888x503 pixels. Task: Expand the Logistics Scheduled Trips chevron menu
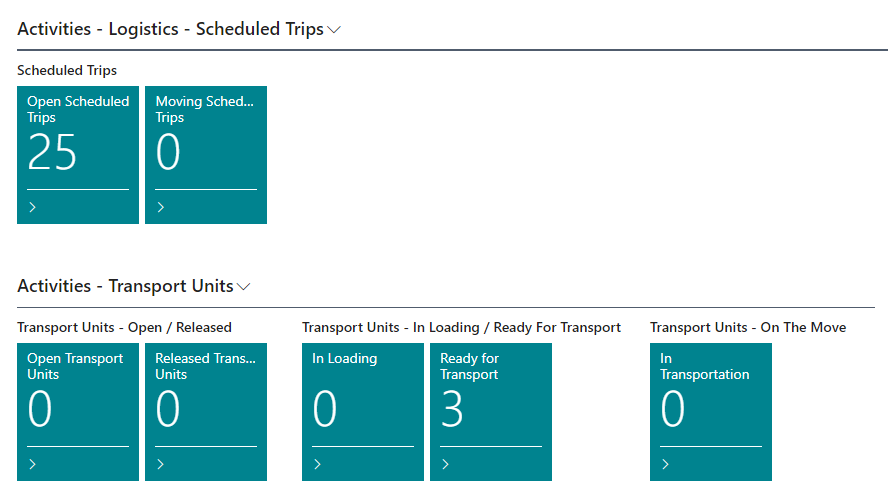pyautogui.click(x=334, y=30)
